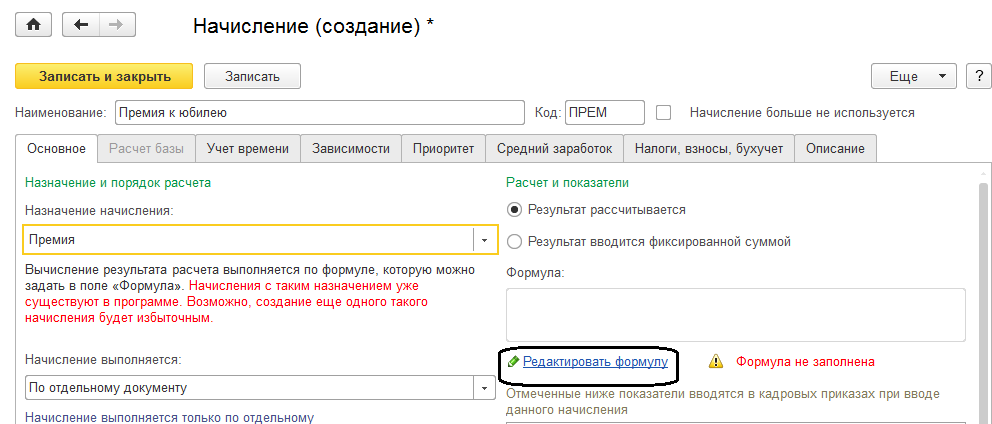
Task: Expand the Назначение начисления dropdown arrow
Action: (x=484, y=240)
